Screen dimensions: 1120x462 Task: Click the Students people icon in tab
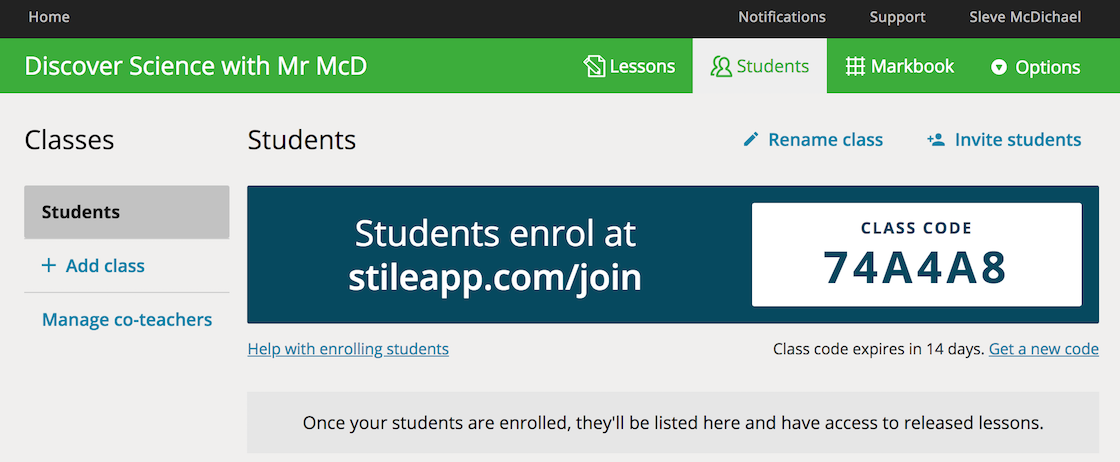(x=721, y=66)
